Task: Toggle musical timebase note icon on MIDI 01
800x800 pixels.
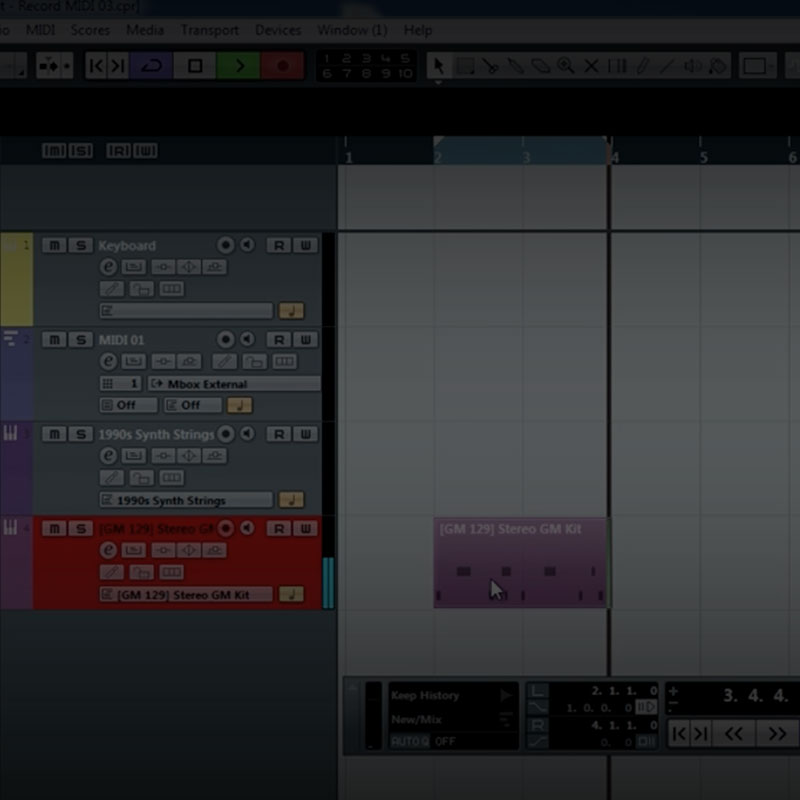Action: tap(239, 405)
